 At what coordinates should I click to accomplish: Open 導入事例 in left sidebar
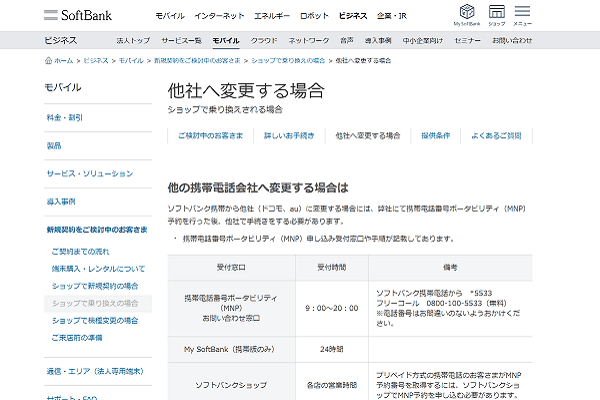(x=61, y=201)
